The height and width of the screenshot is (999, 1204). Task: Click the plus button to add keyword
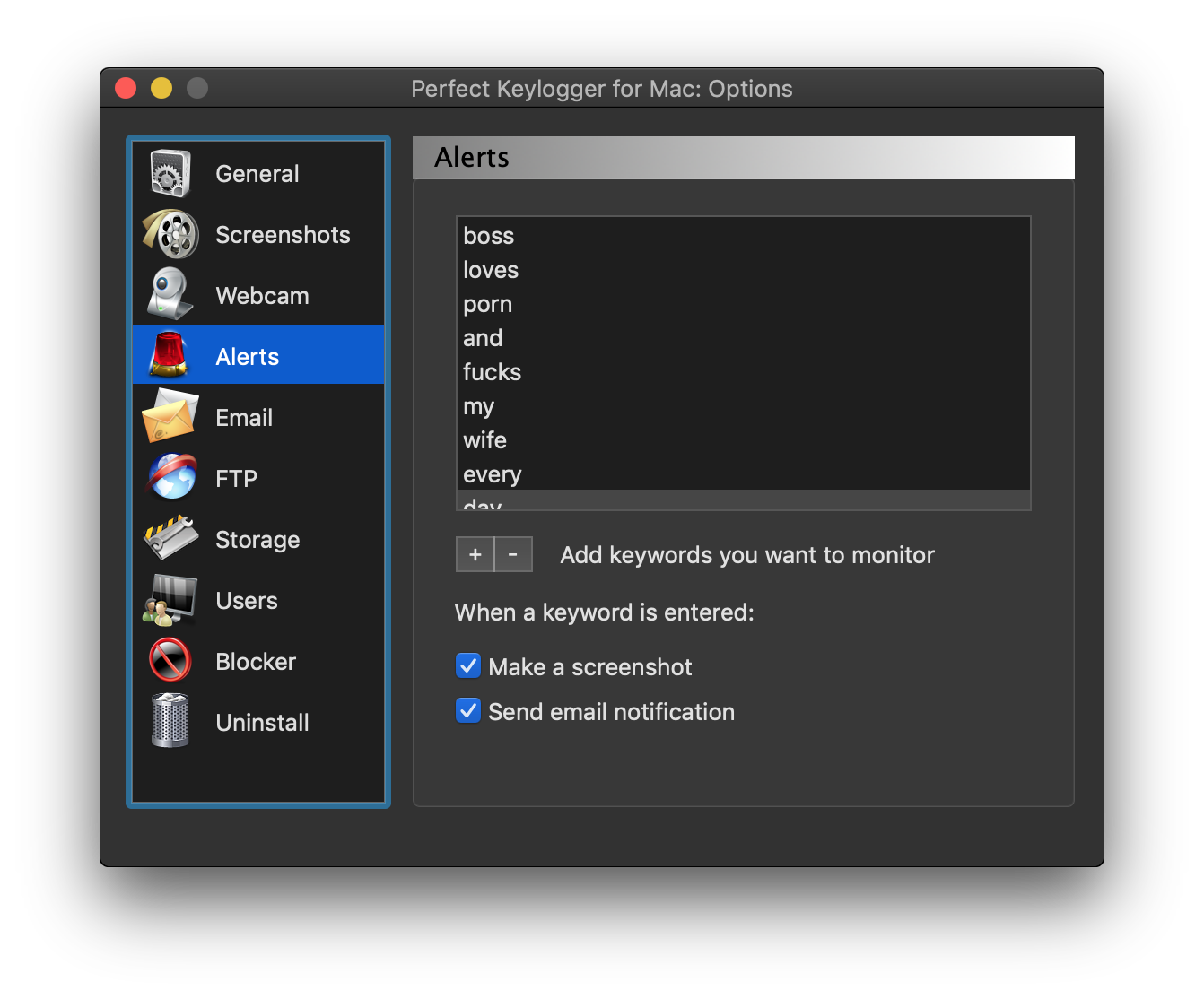(475, 554)
